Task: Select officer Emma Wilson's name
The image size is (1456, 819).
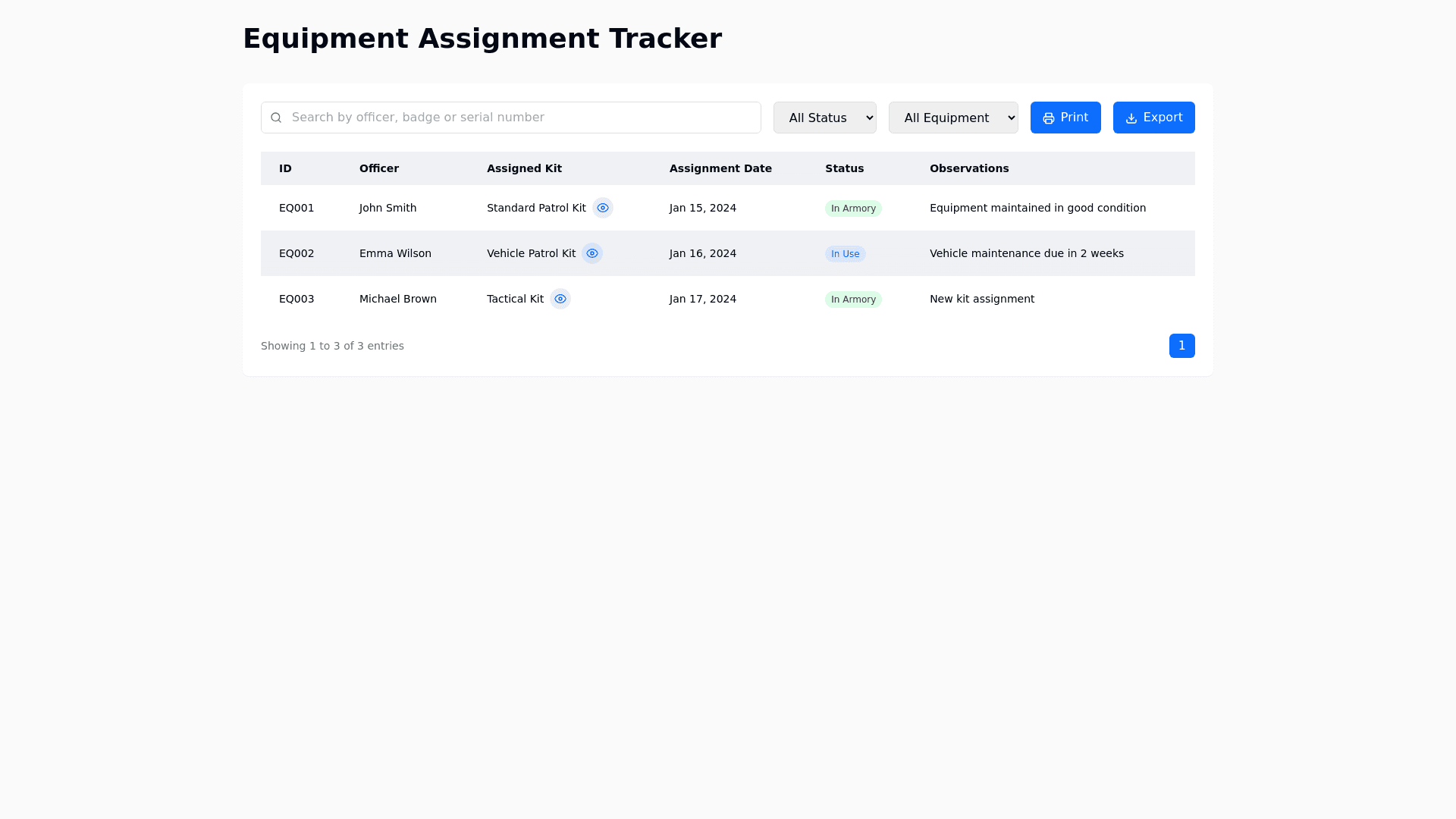Action: click(x=394, y=253)
